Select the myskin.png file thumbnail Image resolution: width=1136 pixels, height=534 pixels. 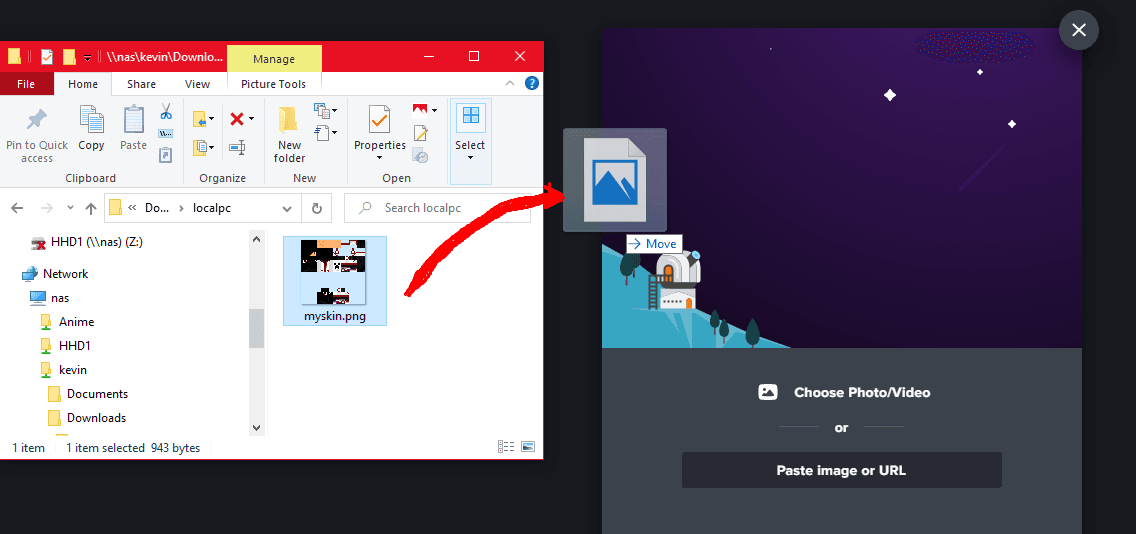coord(335,280)
